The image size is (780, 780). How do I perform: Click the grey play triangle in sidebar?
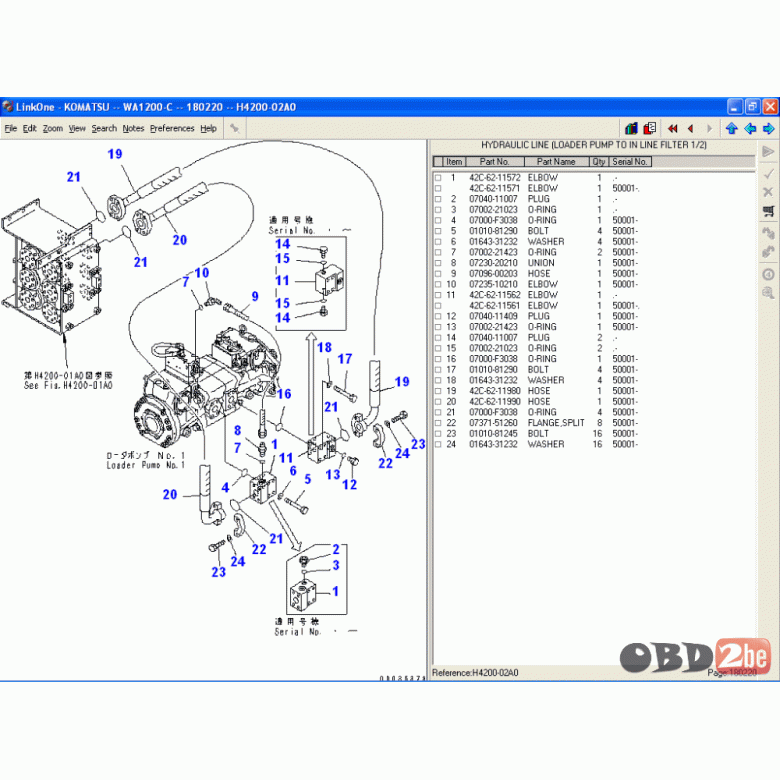click(768, 151)
